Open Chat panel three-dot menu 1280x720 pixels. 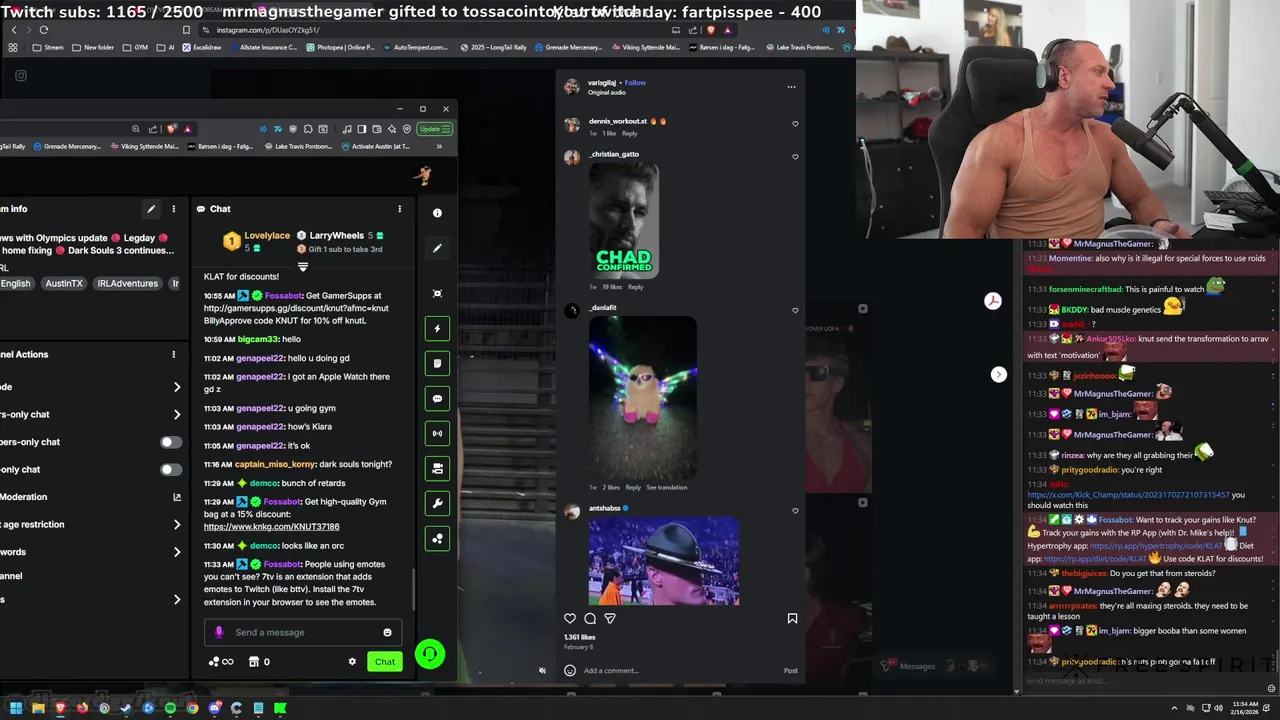click(x=399, y=209)
